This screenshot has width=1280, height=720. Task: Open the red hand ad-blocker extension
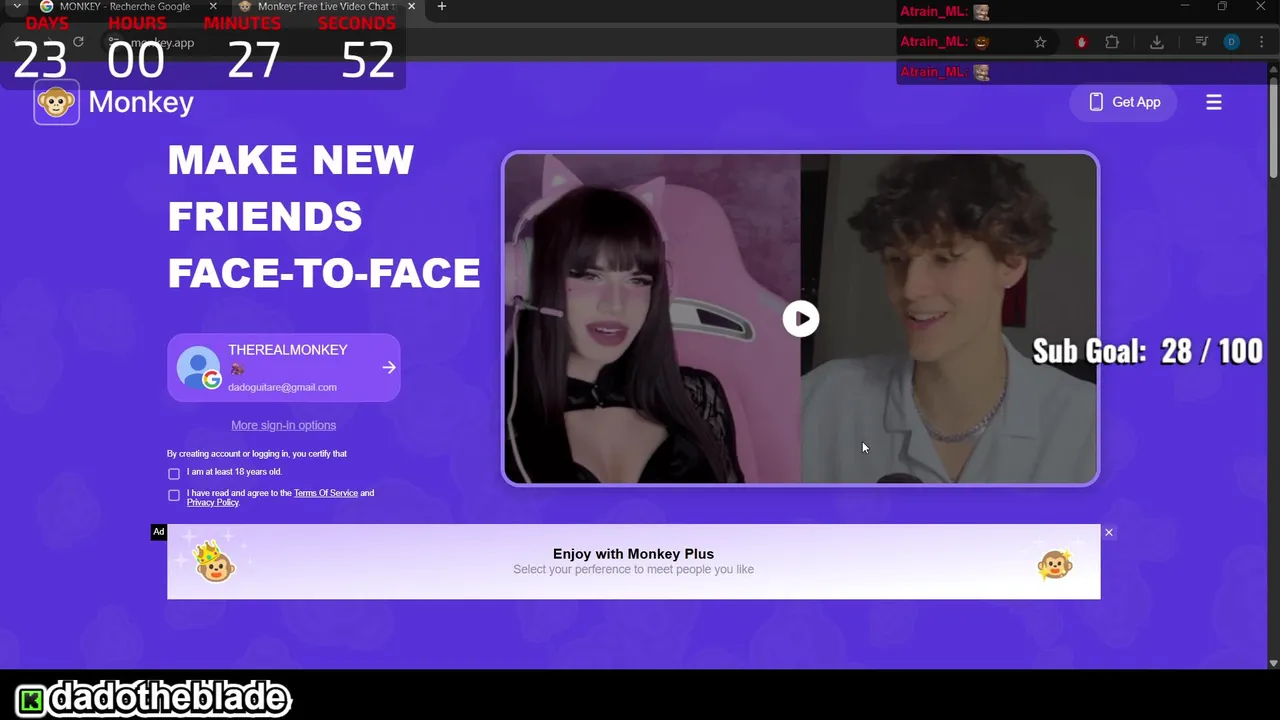(x=1081, y=42)
